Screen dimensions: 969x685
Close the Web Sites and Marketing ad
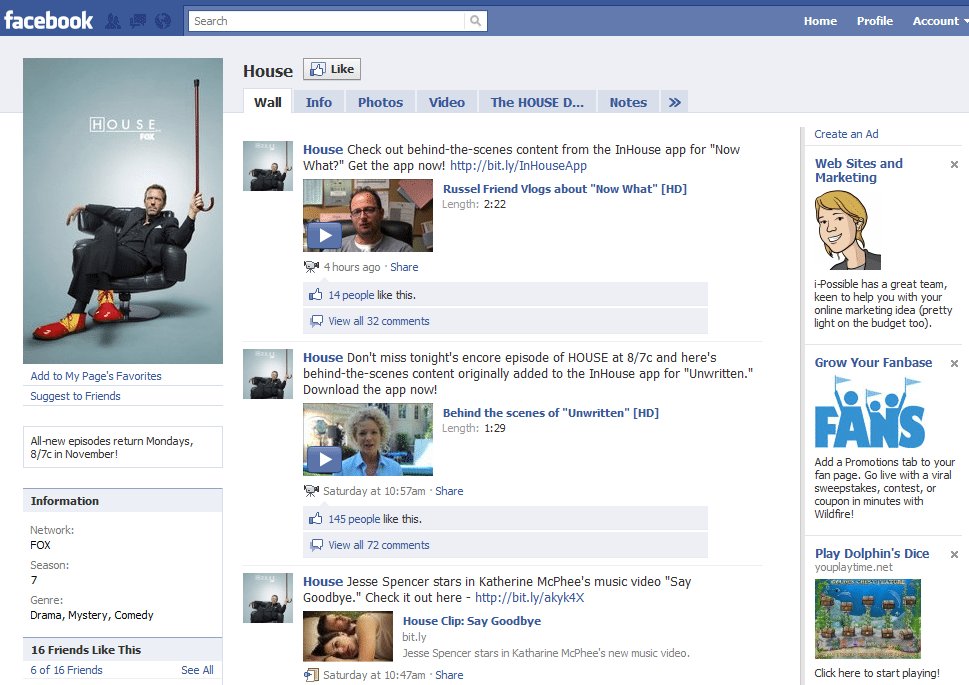coord(954,164)
